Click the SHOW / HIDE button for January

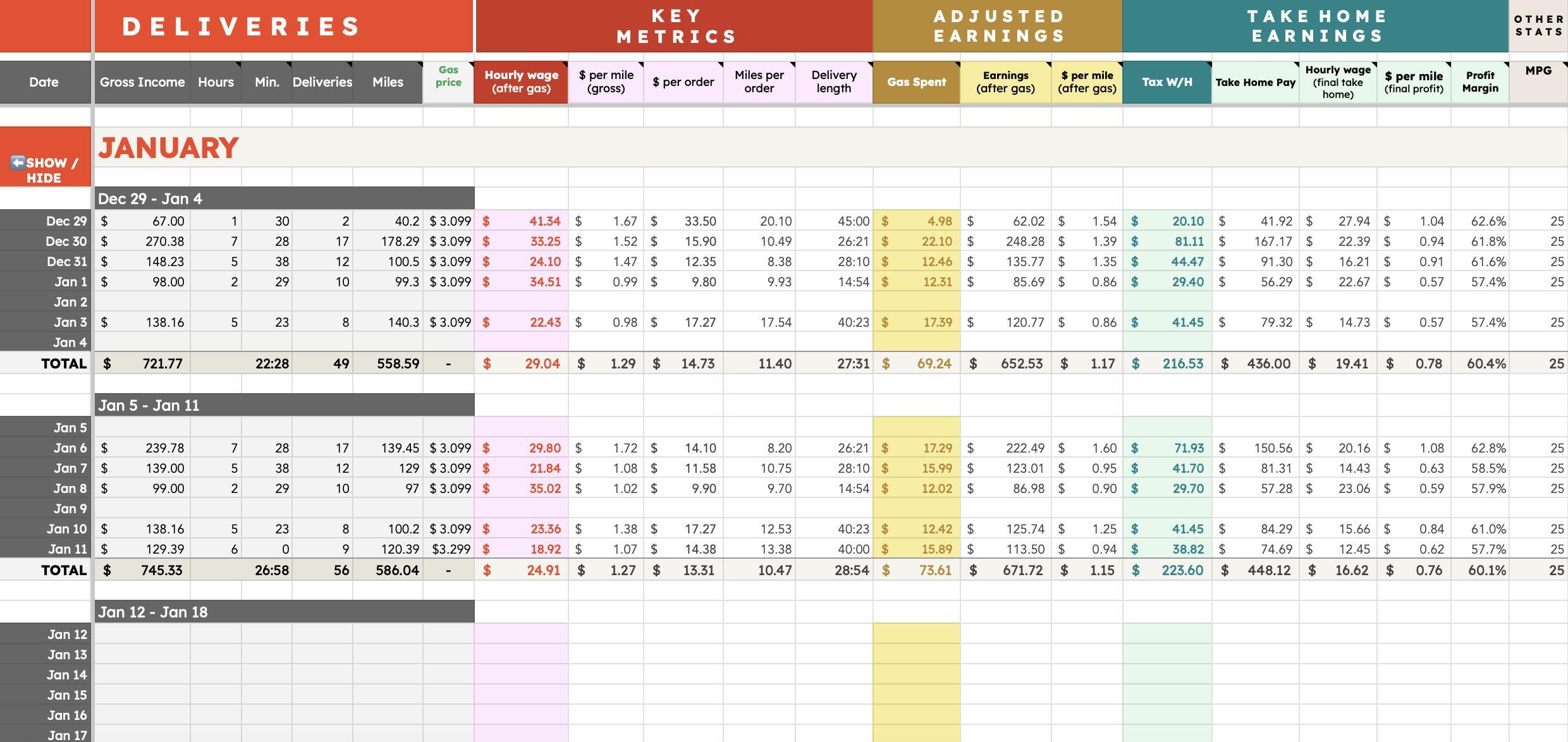(45, 157)
